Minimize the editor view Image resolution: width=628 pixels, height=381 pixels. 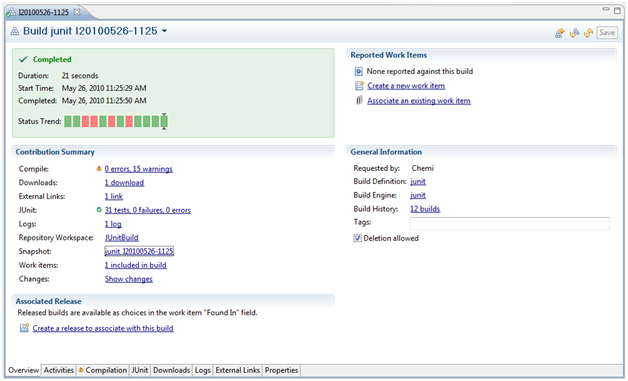[x=606, y=9]
